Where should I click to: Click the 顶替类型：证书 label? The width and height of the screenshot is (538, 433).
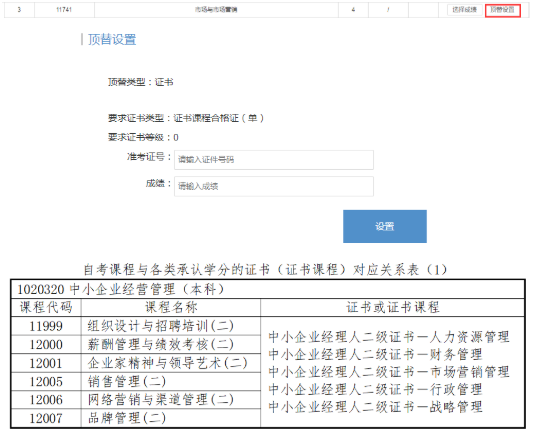coord(141,82)
